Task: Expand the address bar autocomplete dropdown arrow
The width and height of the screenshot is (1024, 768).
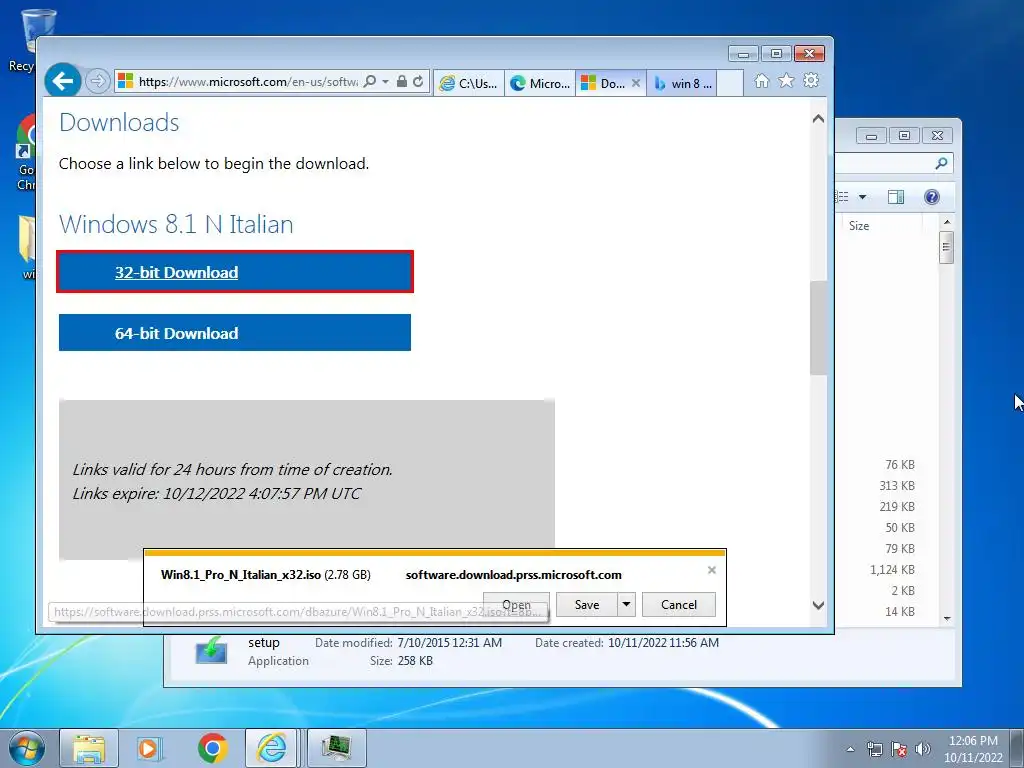Action: click(x=385, y=81)
